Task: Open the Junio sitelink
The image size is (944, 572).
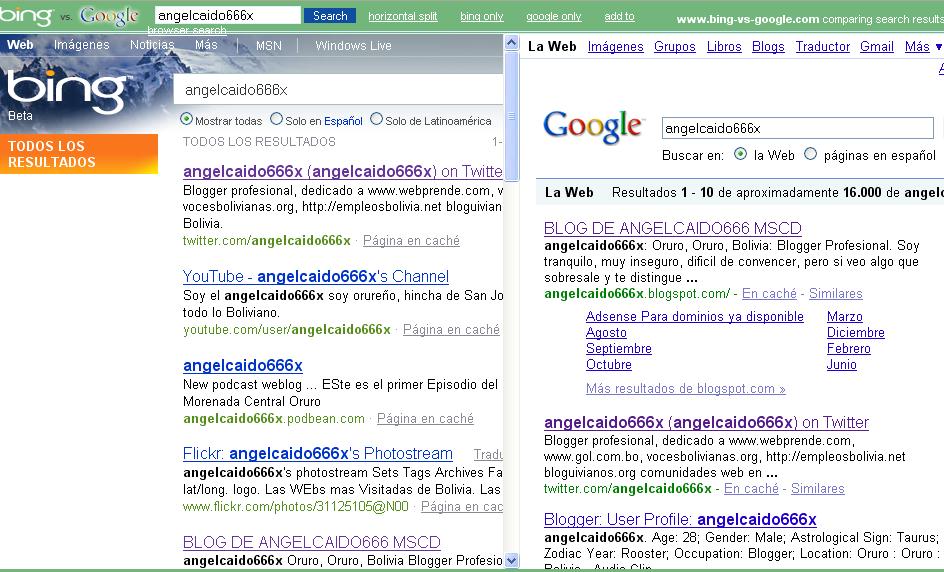Action: coord(842,364)
